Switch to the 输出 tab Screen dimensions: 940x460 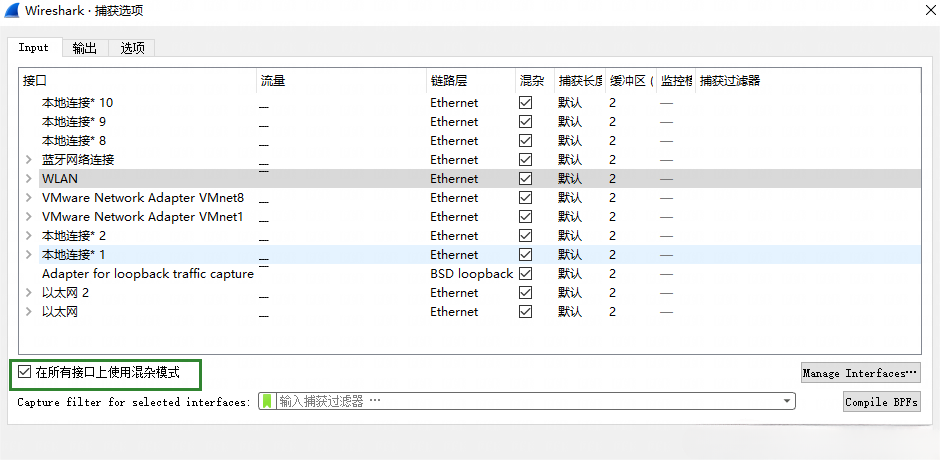[x=85, y=48]
